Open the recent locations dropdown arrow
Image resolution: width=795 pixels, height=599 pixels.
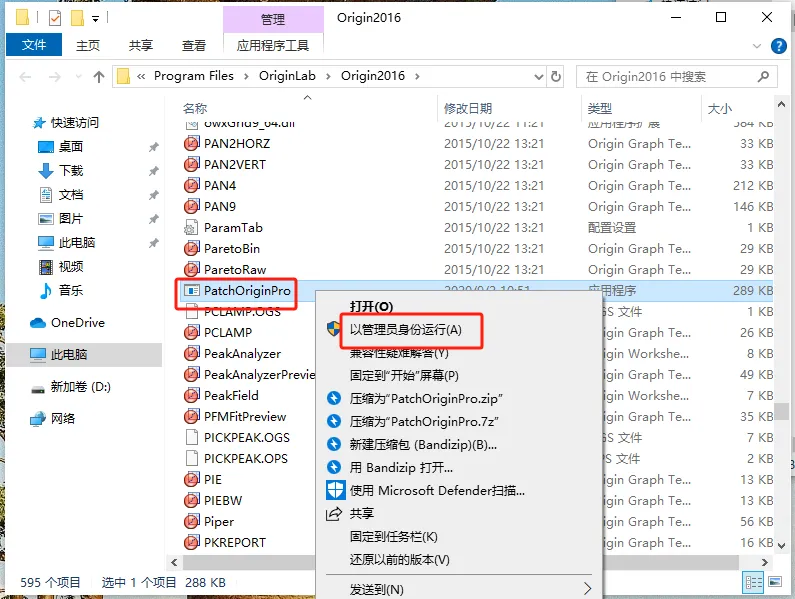tap(79, 77)
